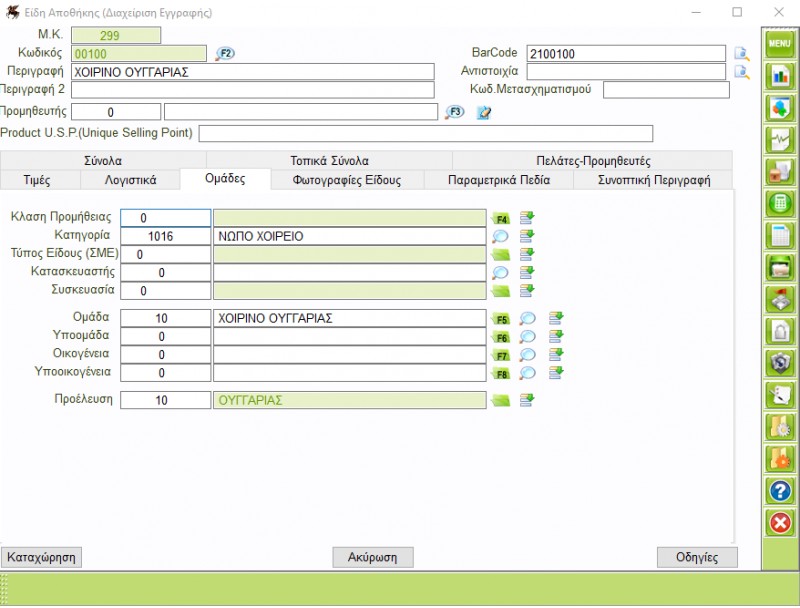Click the F3 search icon beside Προμηθευτής
Screen dimensions: 800x608
point(455,112)
